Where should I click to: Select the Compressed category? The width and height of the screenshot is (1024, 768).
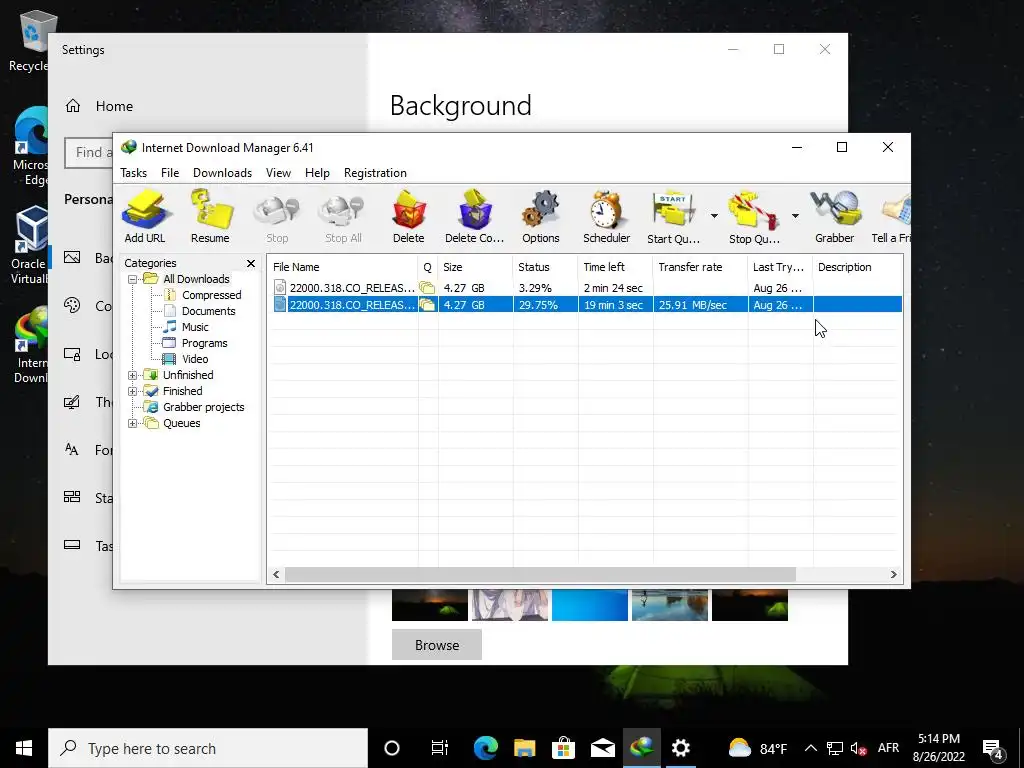click(212, 295)
